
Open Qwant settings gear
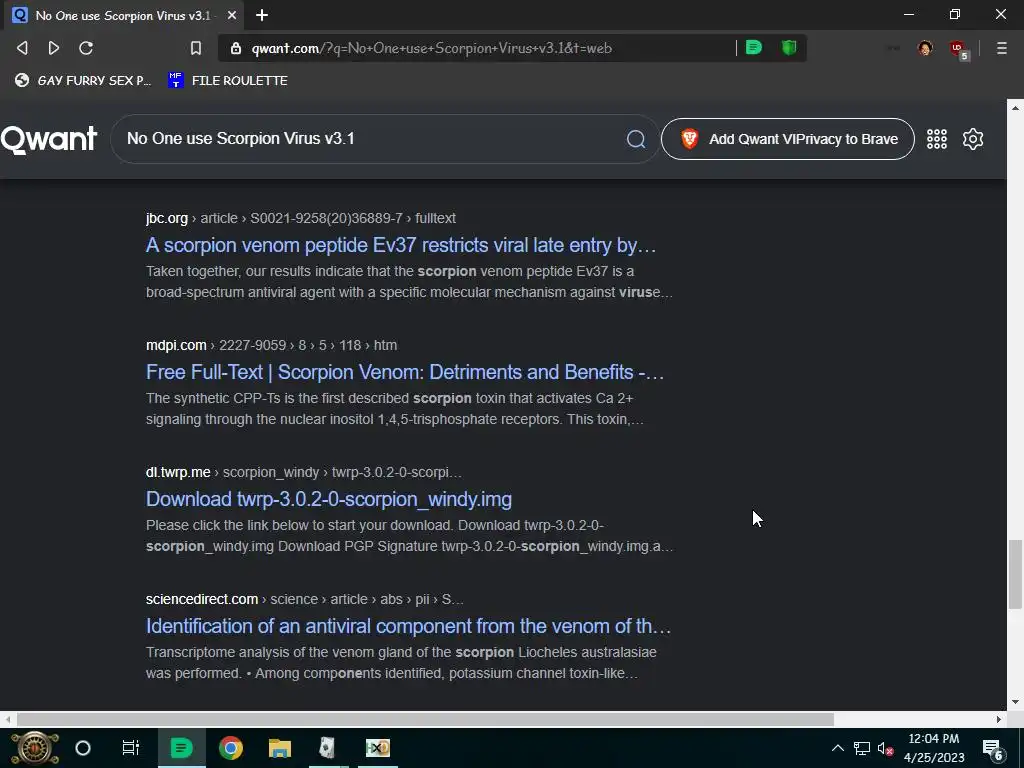(972, 139)
